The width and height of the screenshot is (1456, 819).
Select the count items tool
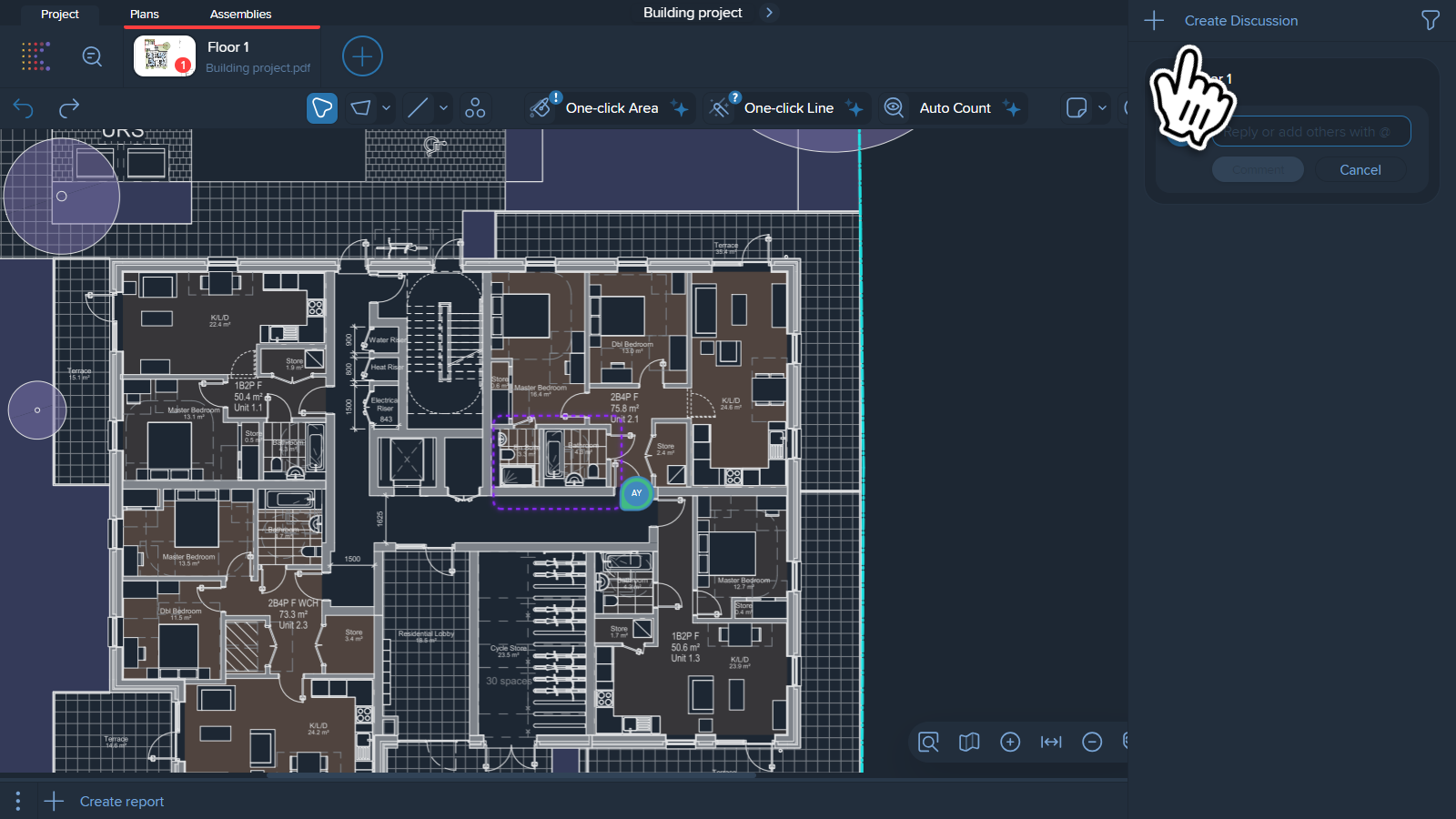(475, 108)
